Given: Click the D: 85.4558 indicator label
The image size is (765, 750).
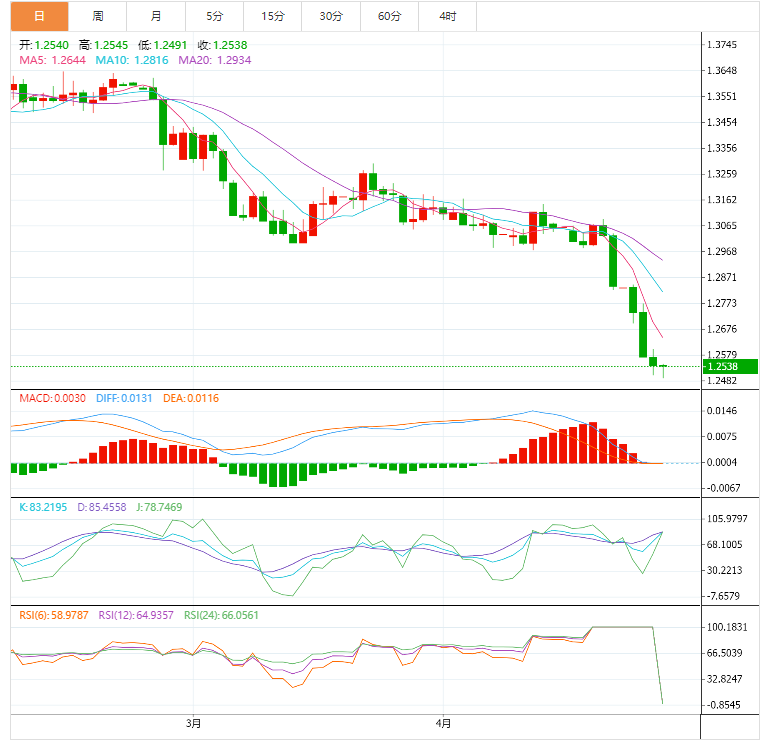Looking at the screenshot, I should [x=101, y=507].
